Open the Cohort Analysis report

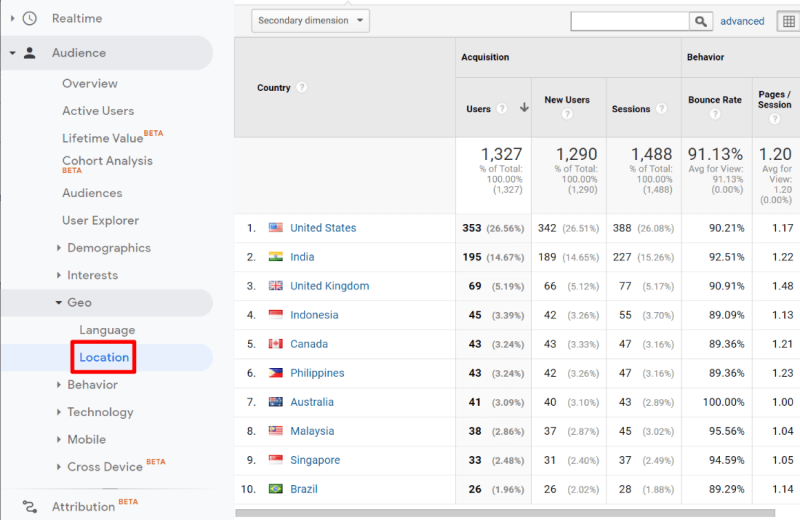click(107, 161)
